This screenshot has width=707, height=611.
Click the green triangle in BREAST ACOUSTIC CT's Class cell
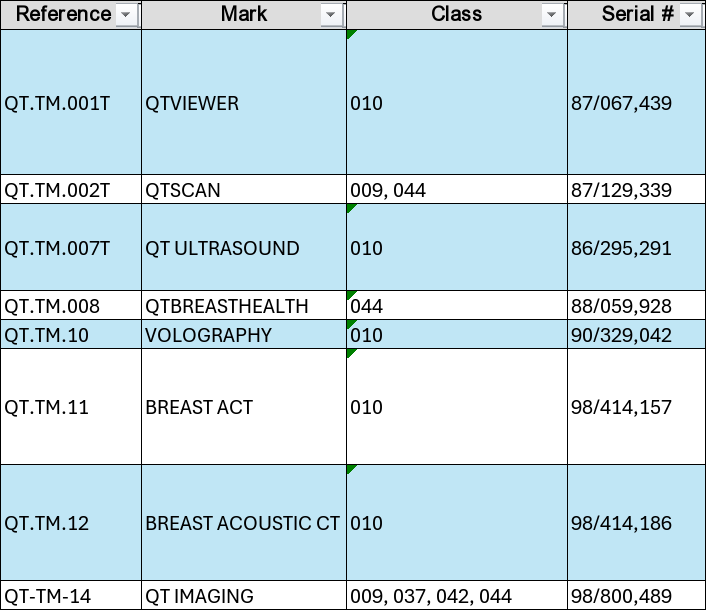pos(351,470)
